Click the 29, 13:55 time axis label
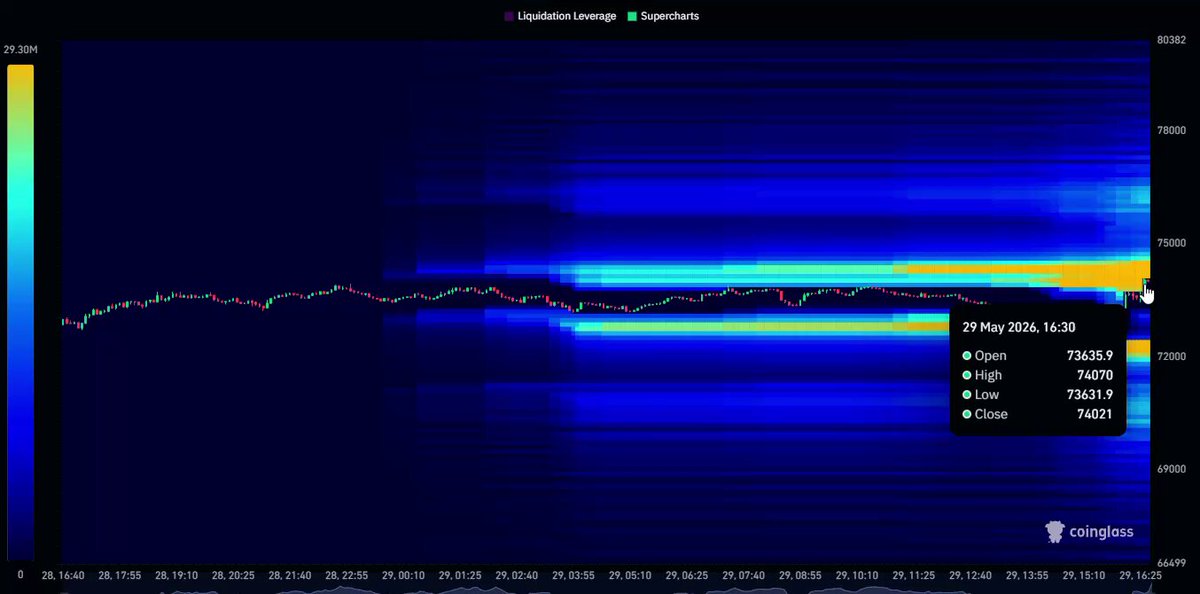 coord(1029,577)
